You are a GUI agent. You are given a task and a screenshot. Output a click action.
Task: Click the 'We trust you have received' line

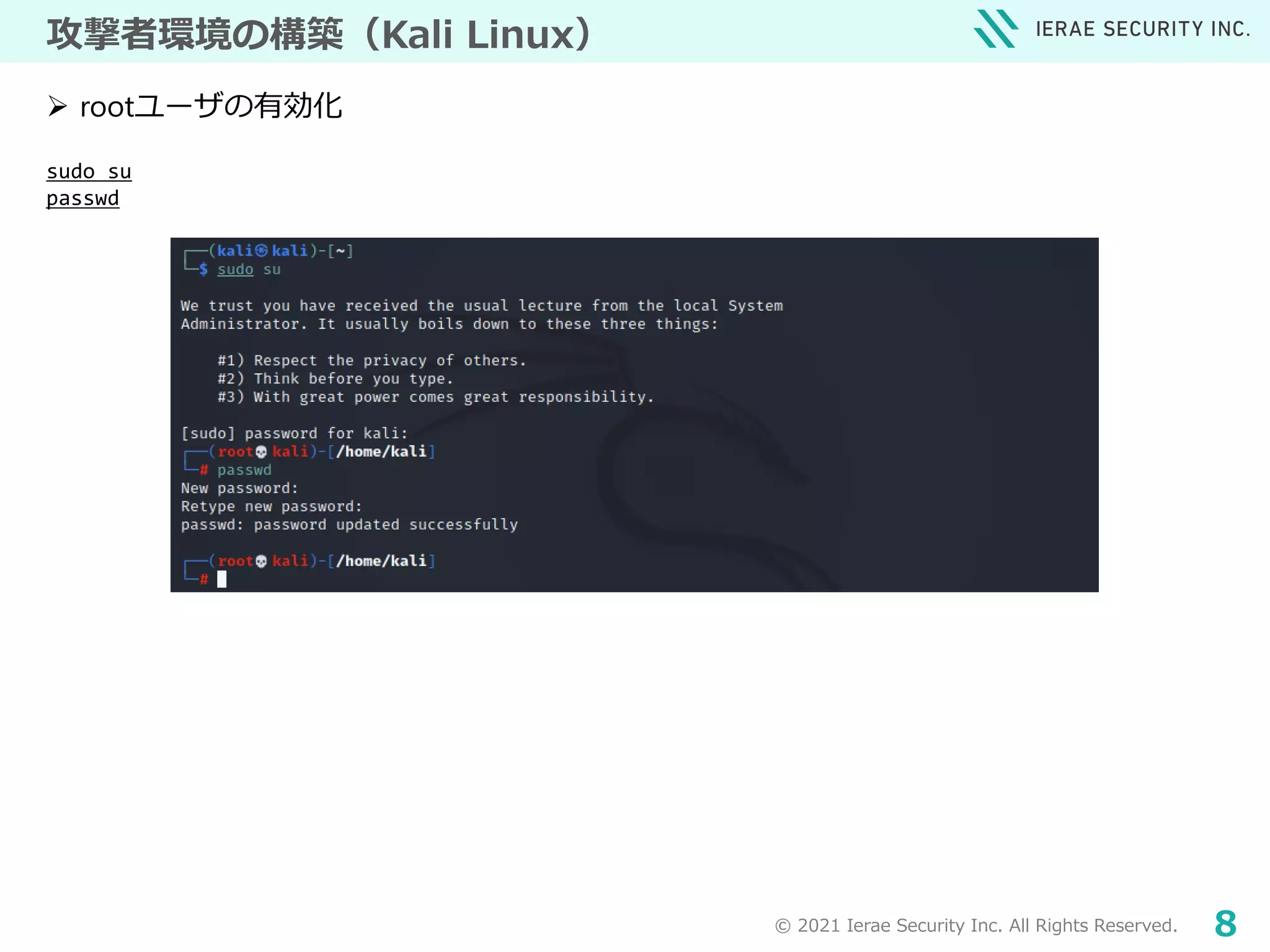coord(482,306)
